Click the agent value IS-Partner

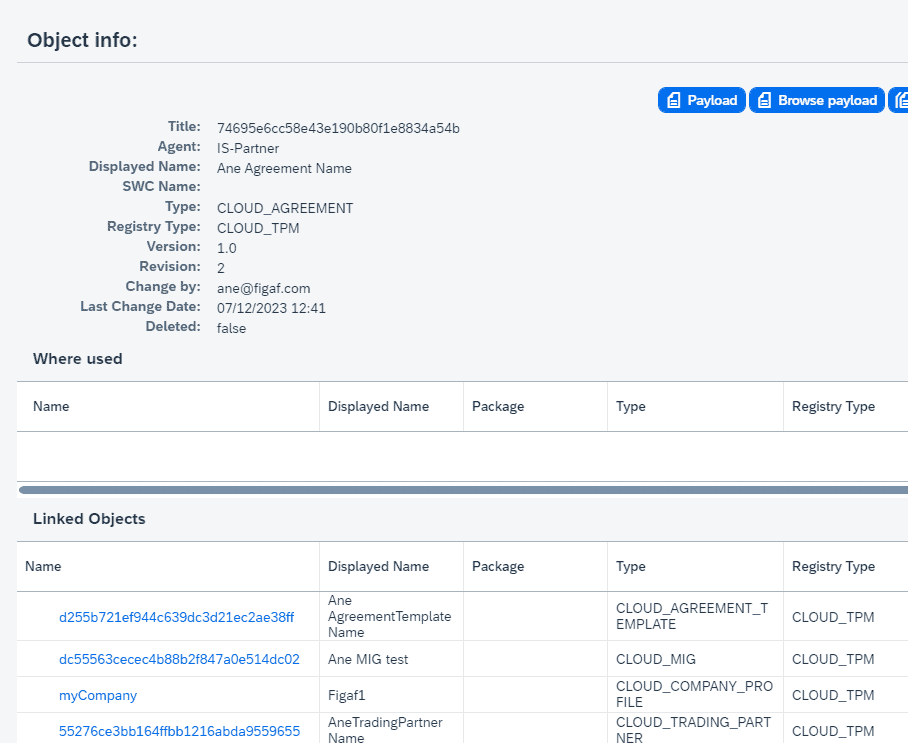pyautogui.click(x=248, y=148)
